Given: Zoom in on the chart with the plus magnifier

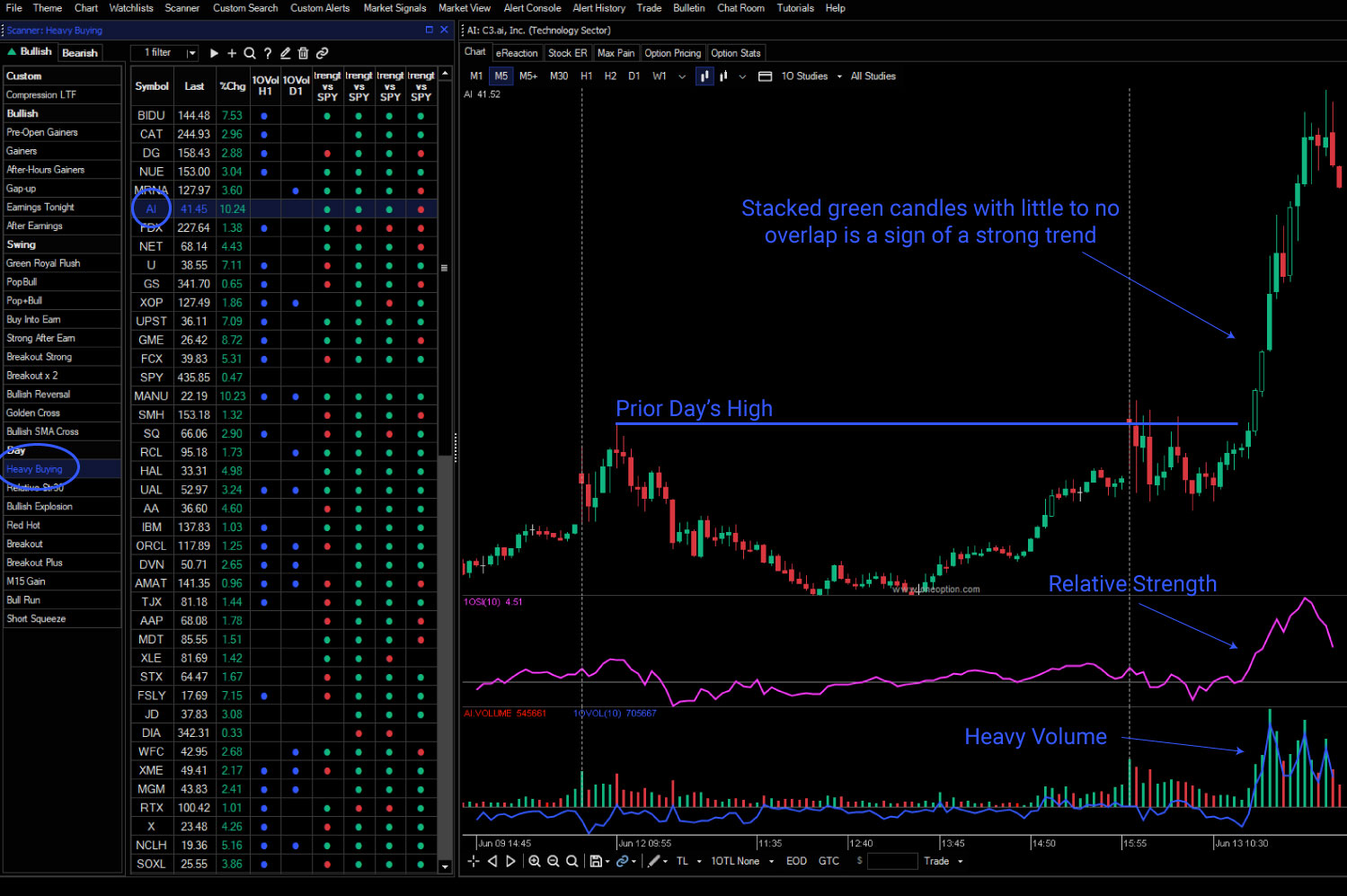Looking at the screenshot, I should point(535,861).
